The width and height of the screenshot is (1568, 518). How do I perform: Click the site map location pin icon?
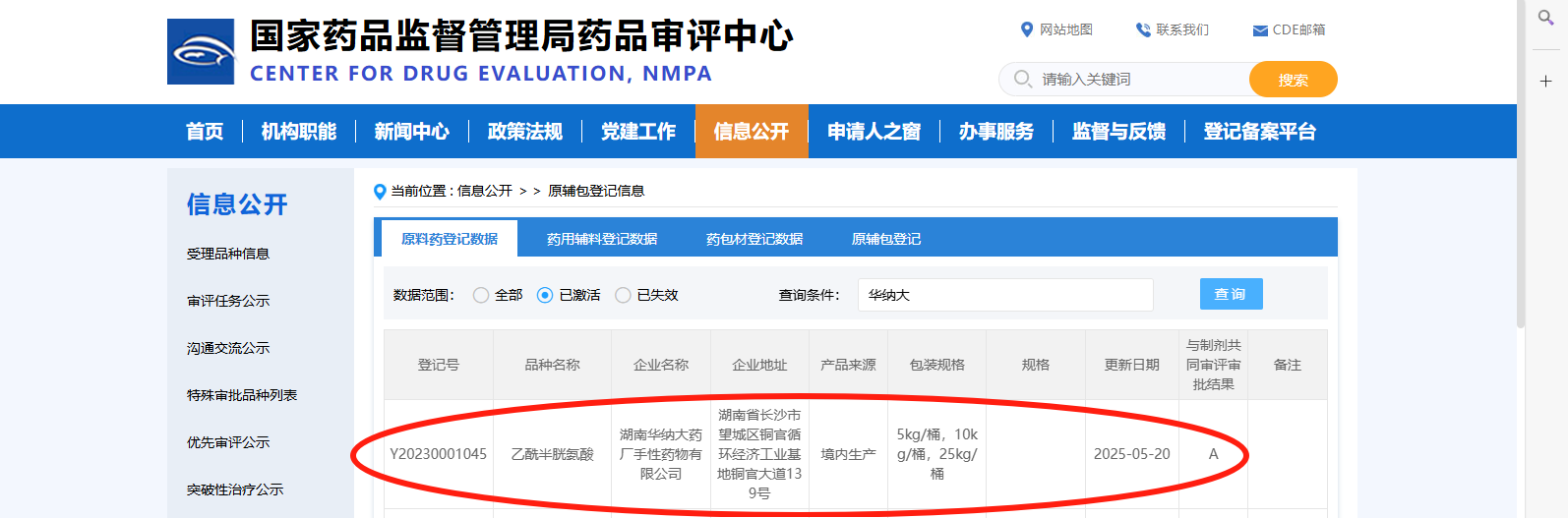point(1027,29)
